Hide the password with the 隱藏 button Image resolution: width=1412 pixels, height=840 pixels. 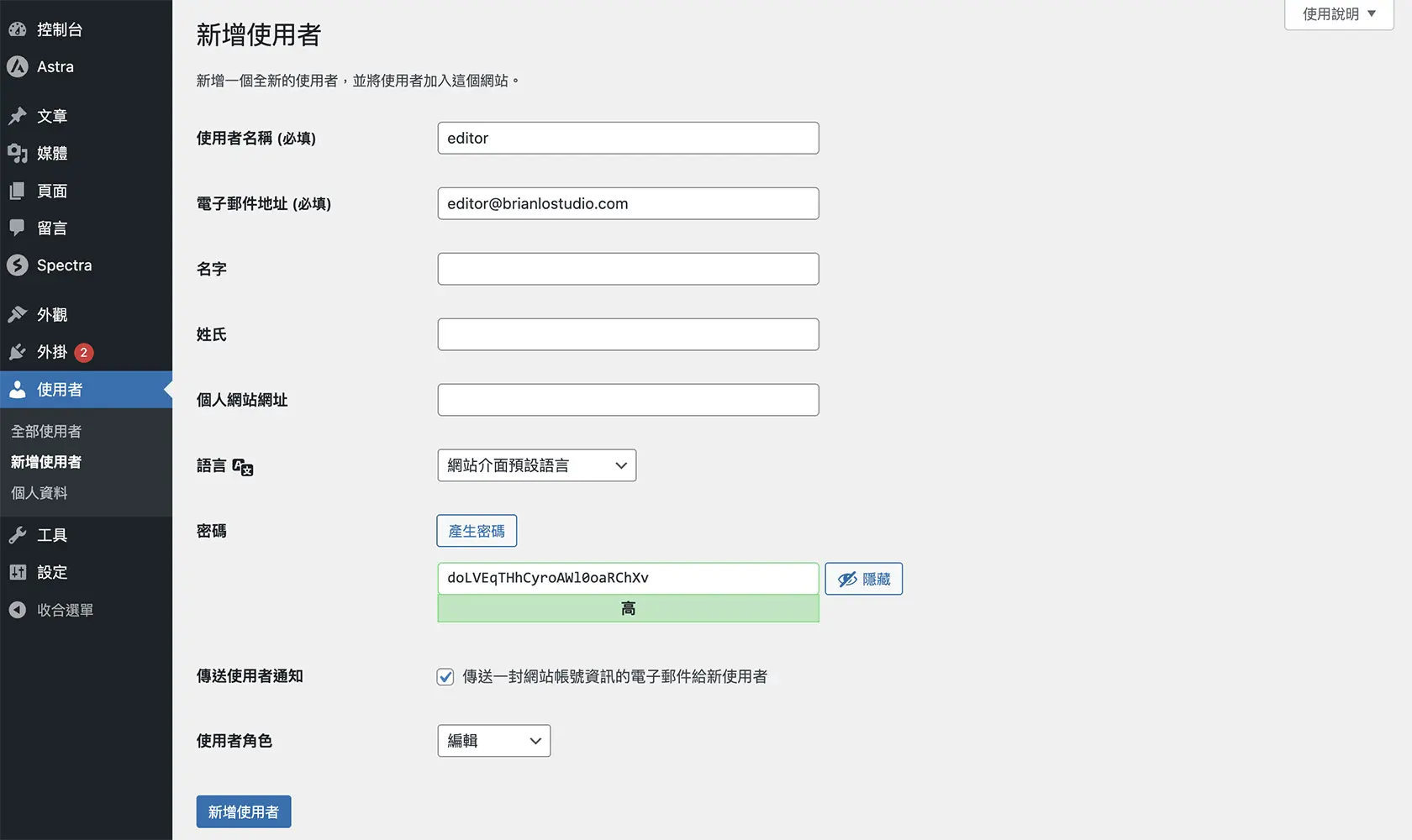pos(864,579)
